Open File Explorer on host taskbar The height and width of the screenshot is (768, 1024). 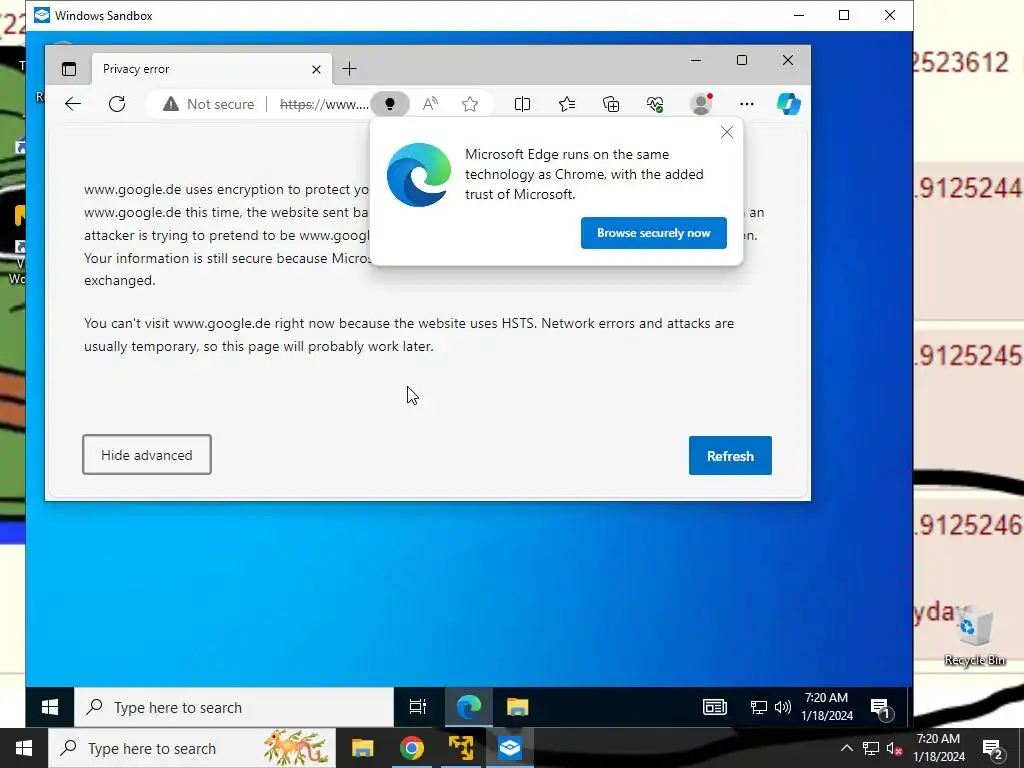click(362, 748)
